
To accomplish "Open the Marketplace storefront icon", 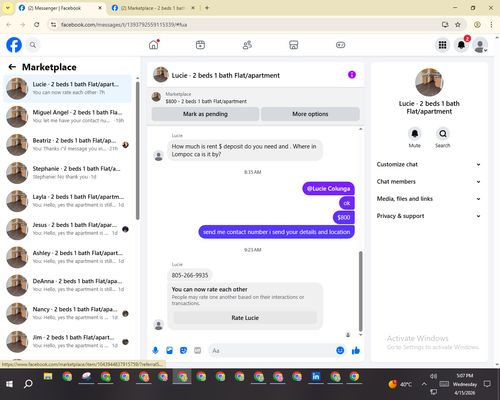I will point(294,45).
